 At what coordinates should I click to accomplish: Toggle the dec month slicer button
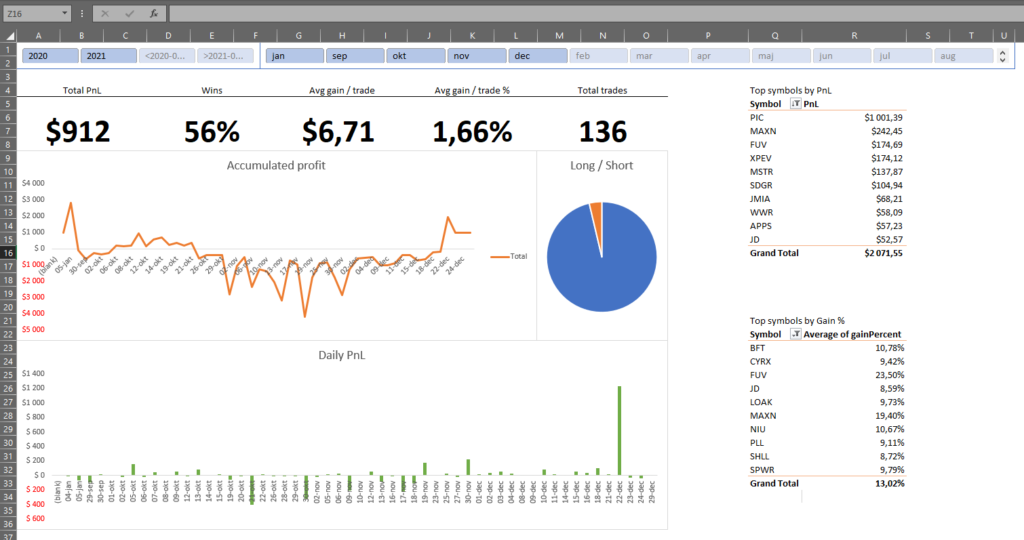(537, 56)
